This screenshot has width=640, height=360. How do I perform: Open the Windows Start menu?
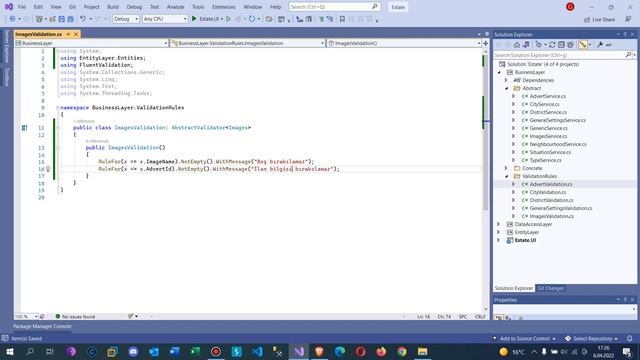9,351
